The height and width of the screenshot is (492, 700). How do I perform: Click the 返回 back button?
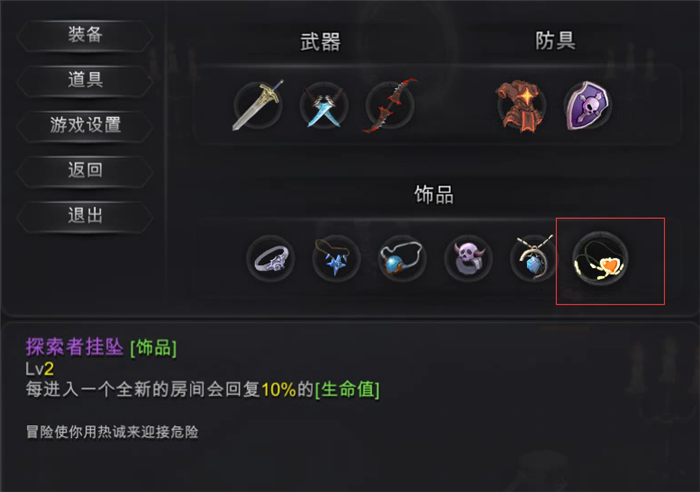tap(85, 171)
